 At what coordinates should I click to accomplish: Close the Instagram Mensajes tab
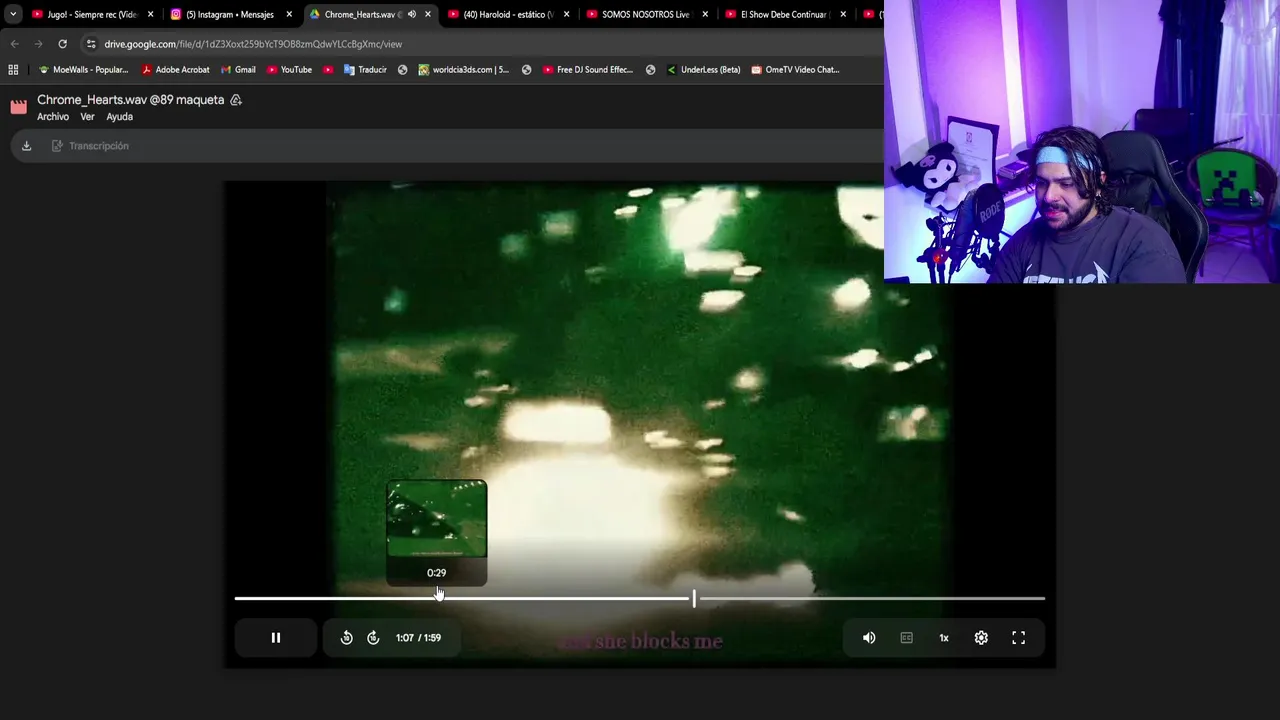point(289,14)
